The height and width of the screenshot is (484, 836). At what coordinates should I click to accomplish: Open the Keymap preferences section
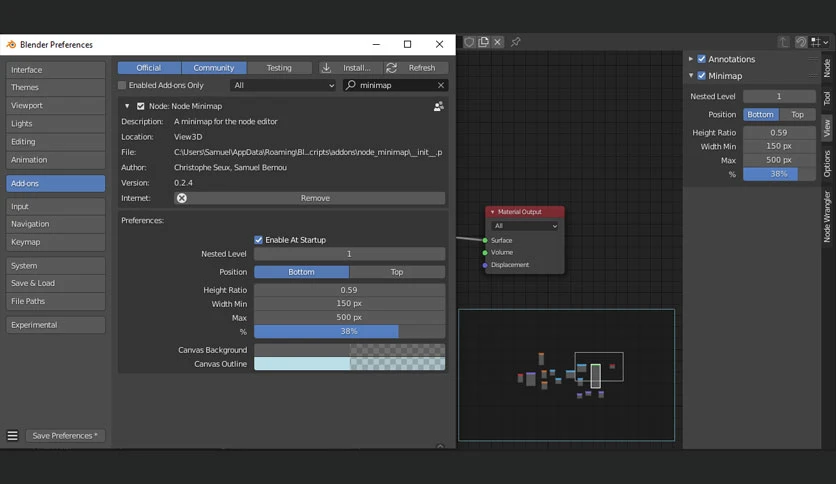[x=55, y=242]
